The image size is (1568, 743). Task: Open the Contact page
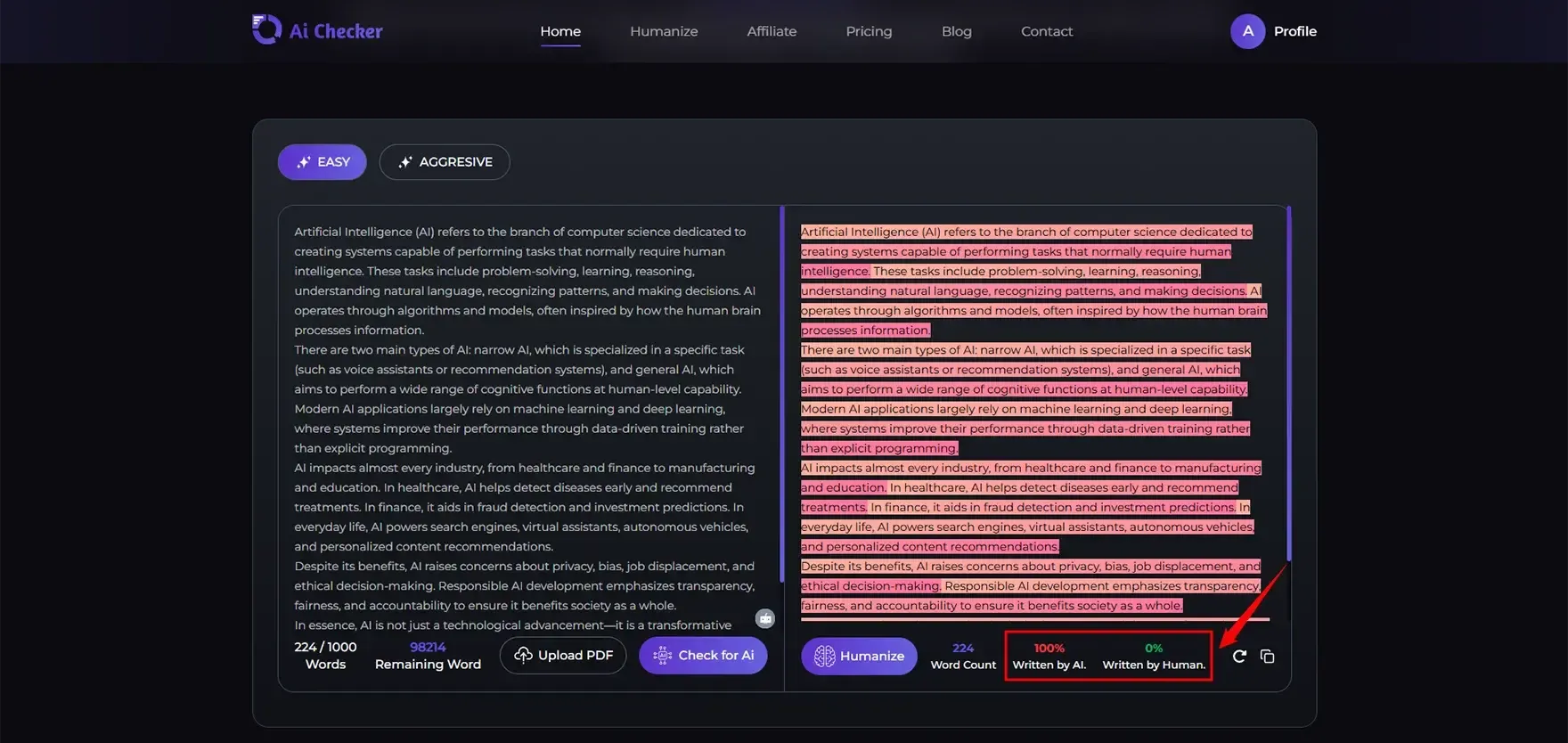(1047, 31)
